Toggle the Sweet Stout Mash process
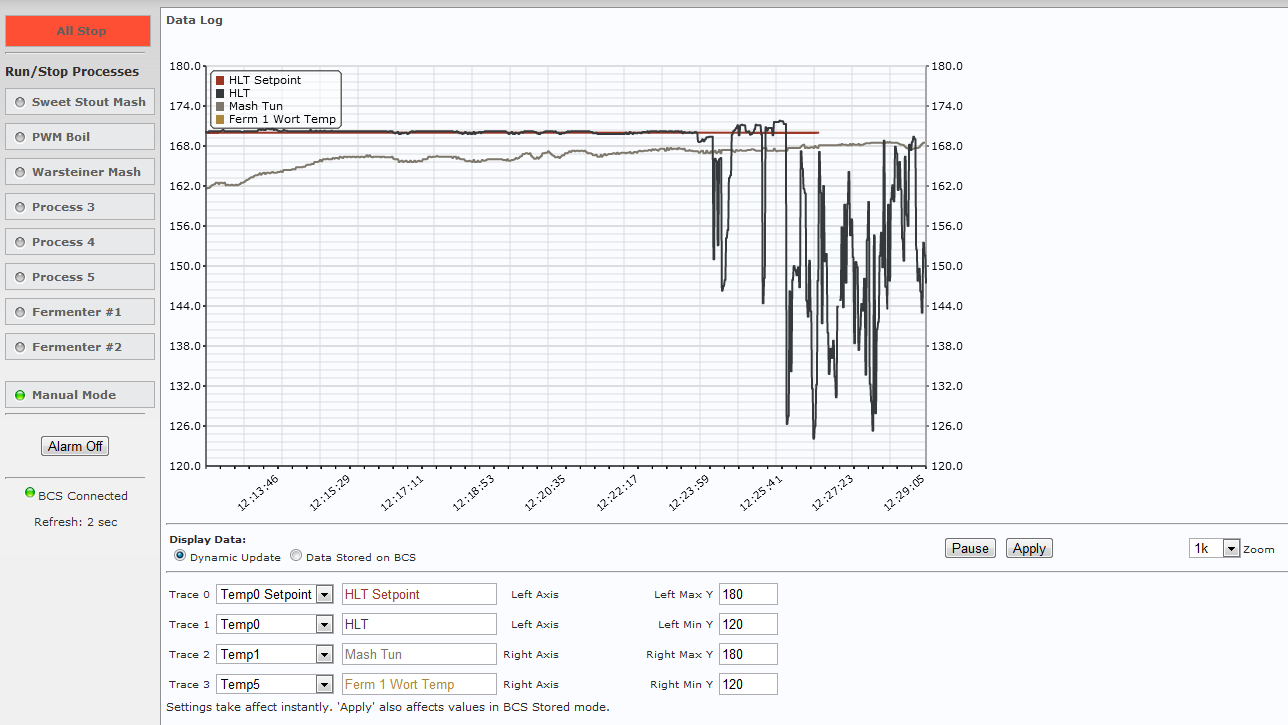 (80, 102)
